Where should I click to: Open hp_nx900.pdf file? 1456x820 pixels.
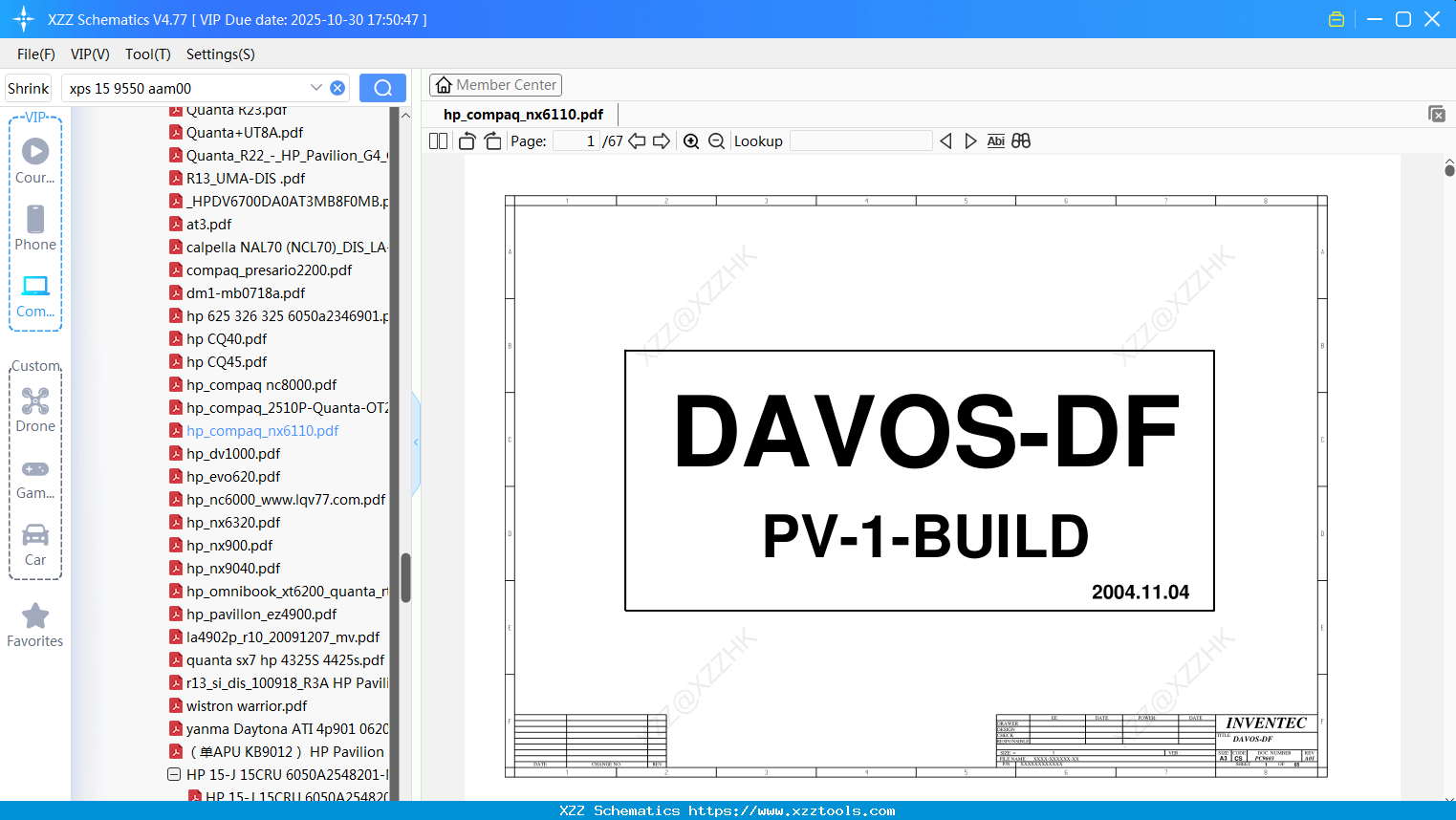pyautogui.click(x=229, y=546)
